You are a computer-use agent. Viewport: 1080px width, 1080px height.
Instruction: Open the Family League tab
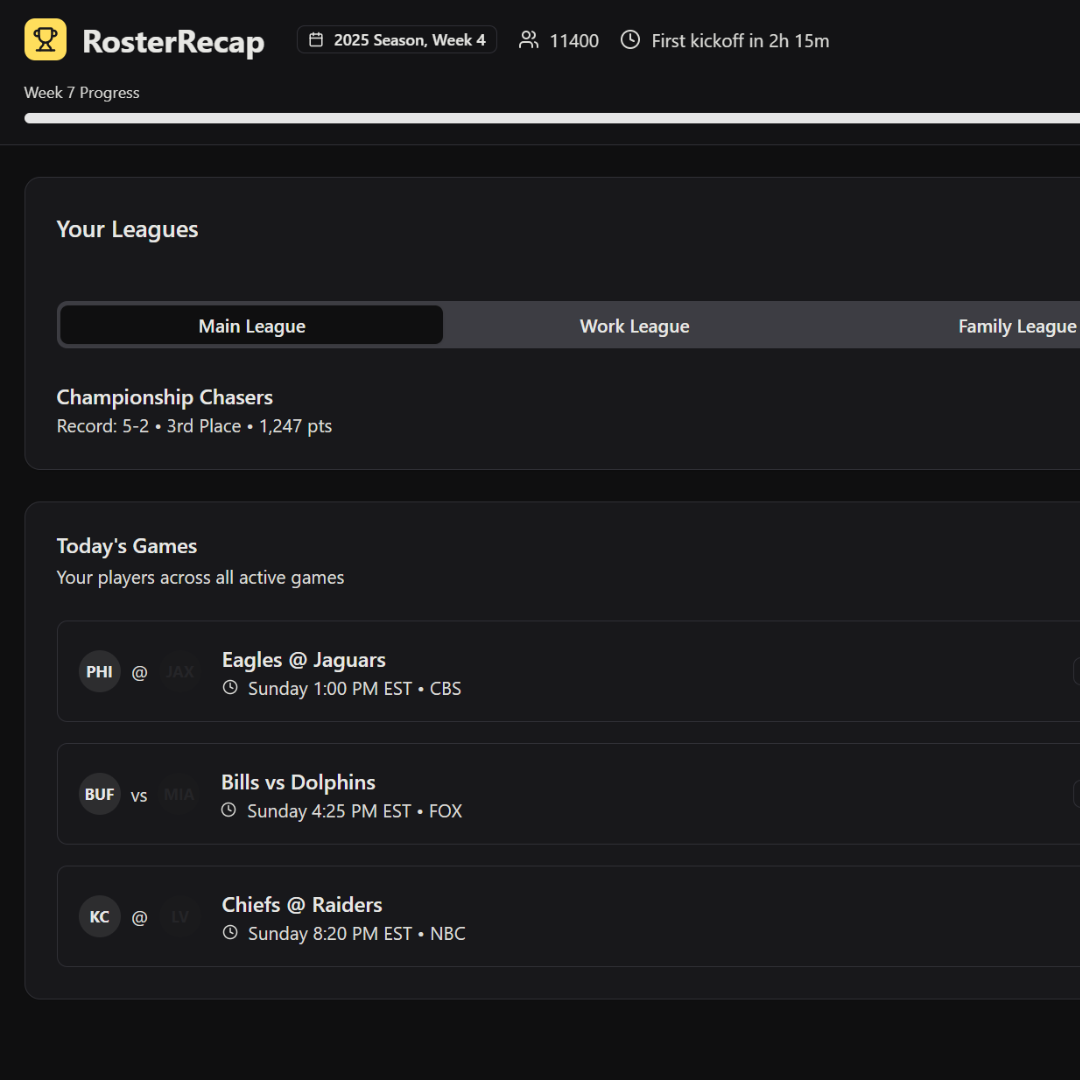point(1016,326)
